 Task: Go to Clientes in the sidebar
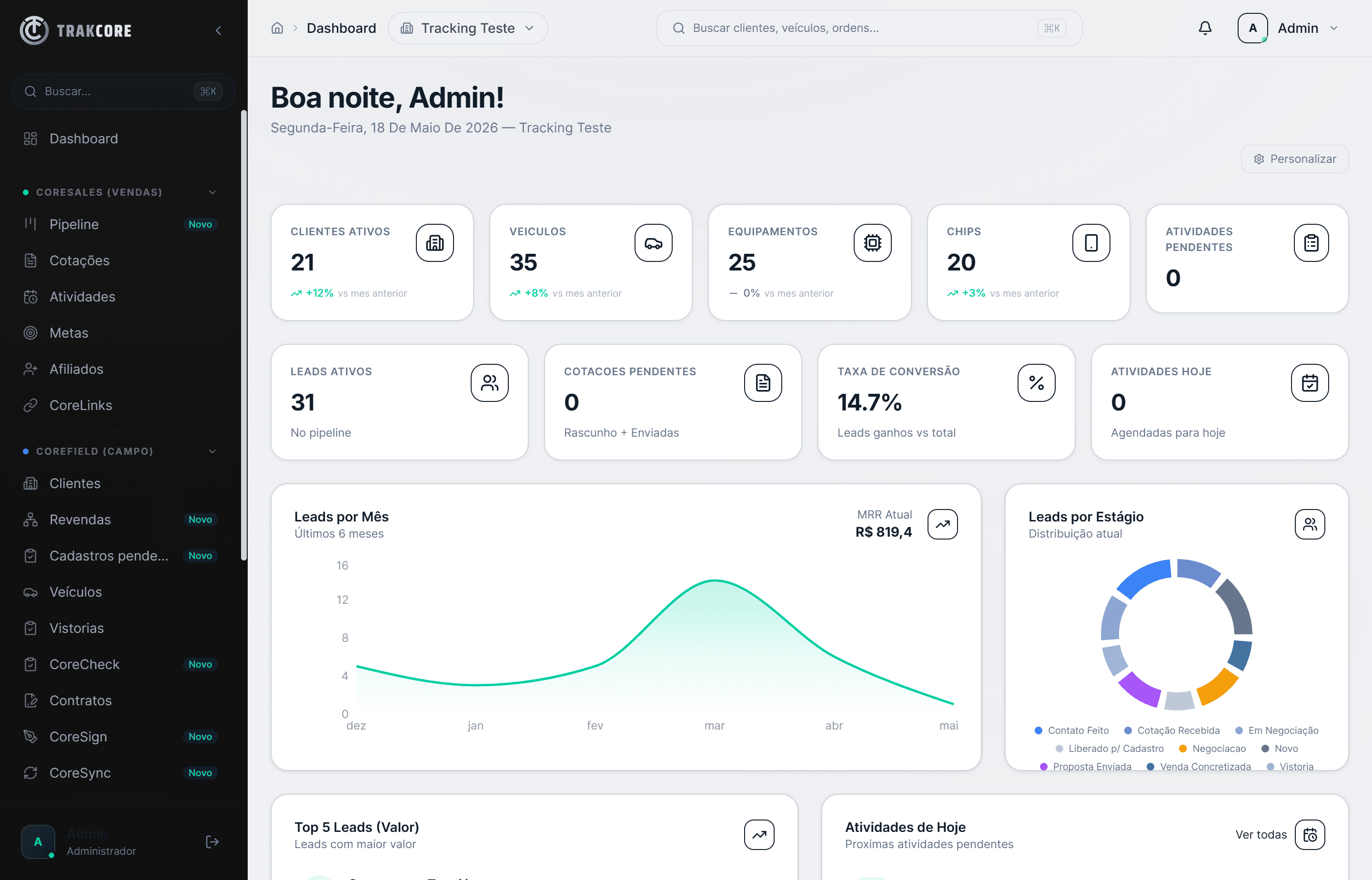click(x=120, y=483)
